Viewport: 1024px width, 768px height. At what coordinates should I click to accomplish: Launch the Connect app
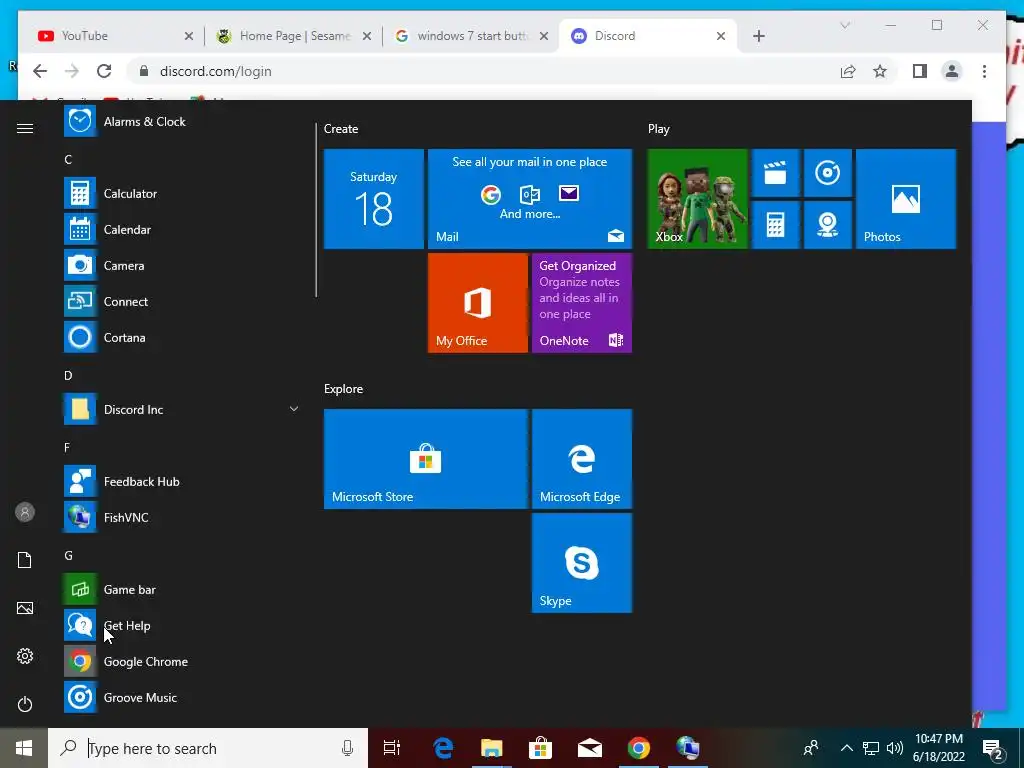(182, 301)
